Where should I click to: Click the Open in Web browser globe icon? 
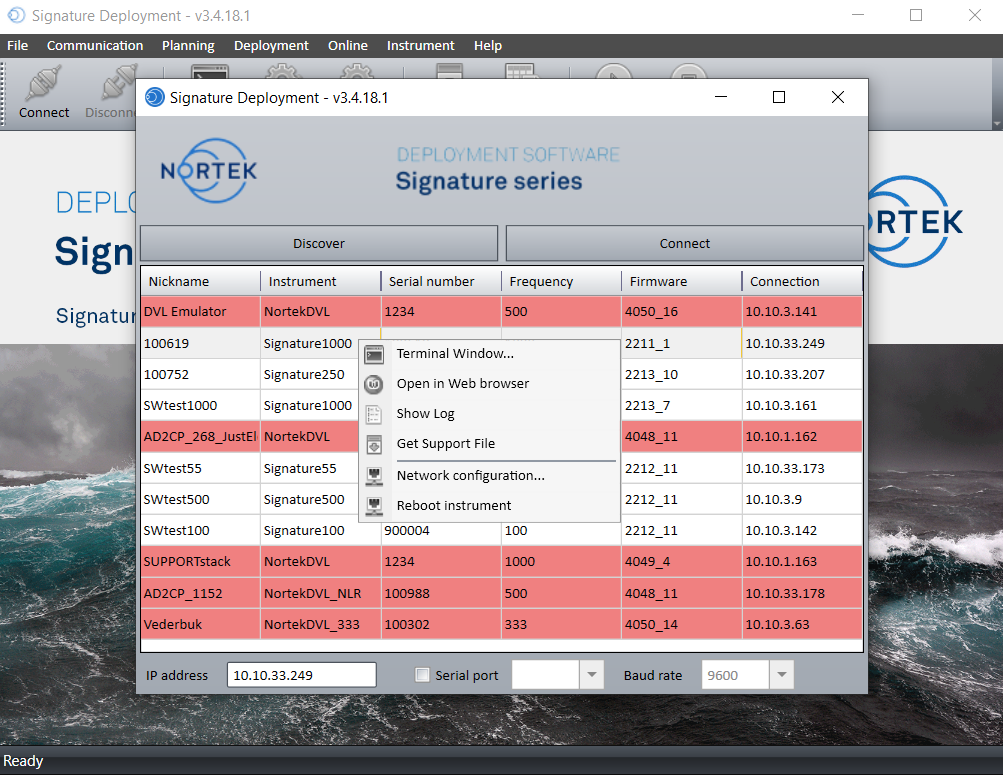coord(374,384)
